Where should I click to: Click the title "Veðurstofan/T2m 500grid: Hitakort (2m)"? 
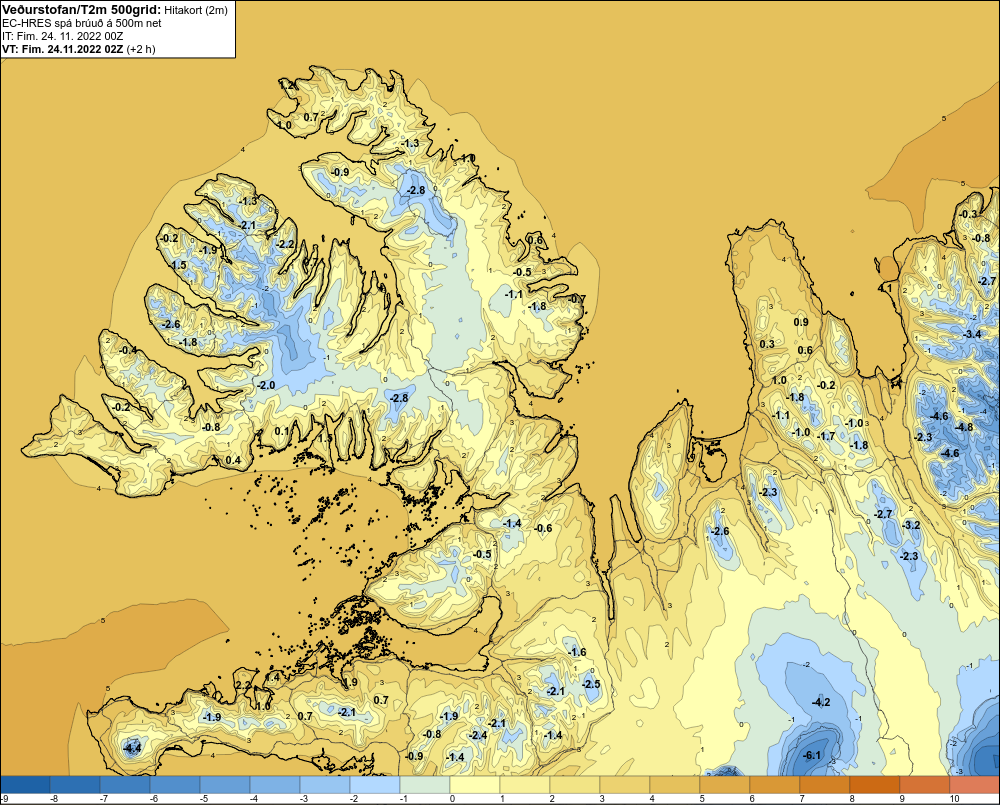(115, 10)
